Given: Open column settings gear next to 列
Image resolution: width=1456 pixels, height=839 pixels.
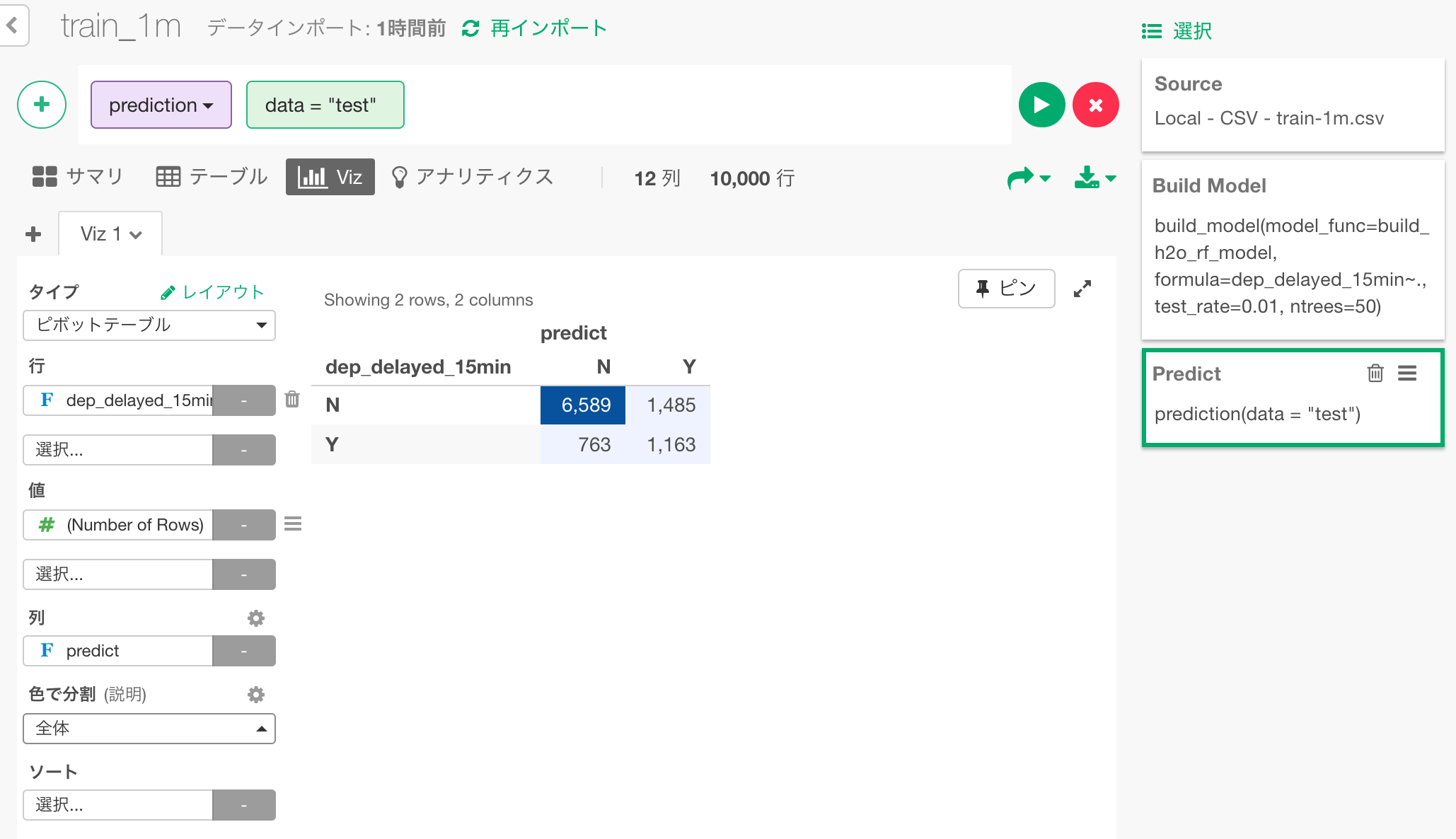Looking at the screenshot, I should coord(255,618).
